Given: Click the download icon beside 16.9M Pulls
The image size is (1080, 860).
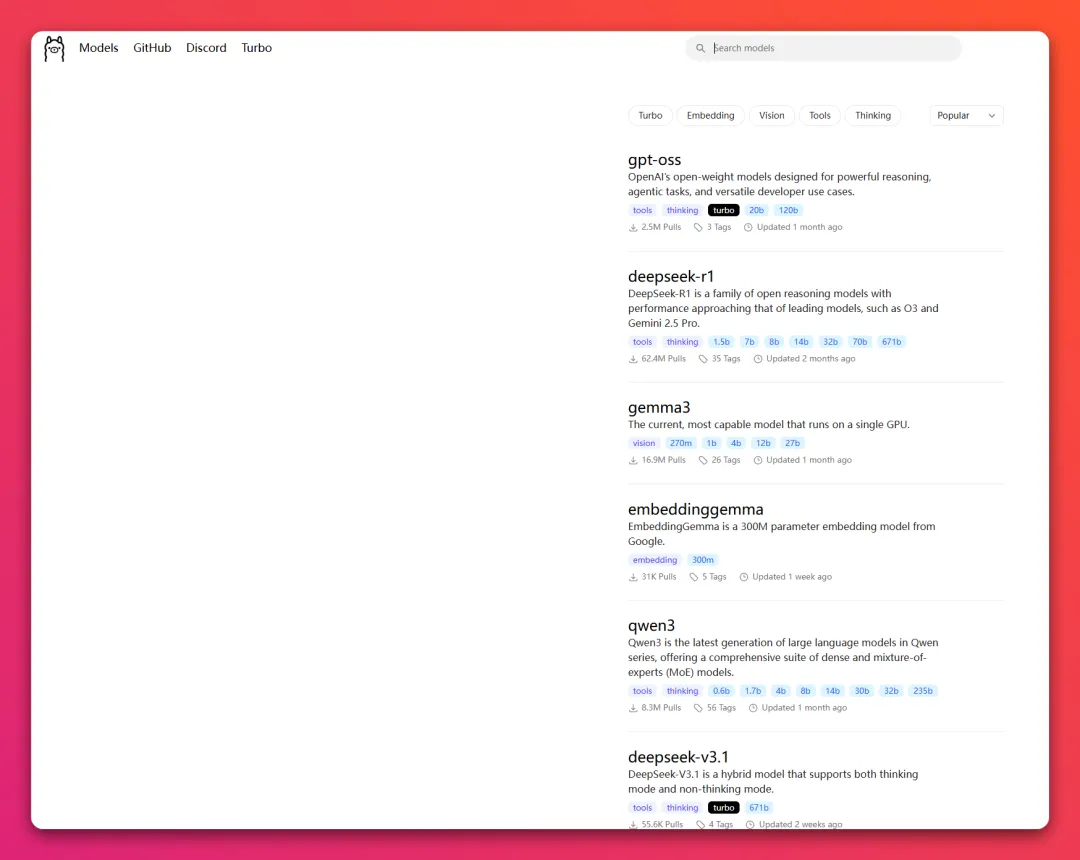Looking at the screenshot, I should [x=633, y=460].
